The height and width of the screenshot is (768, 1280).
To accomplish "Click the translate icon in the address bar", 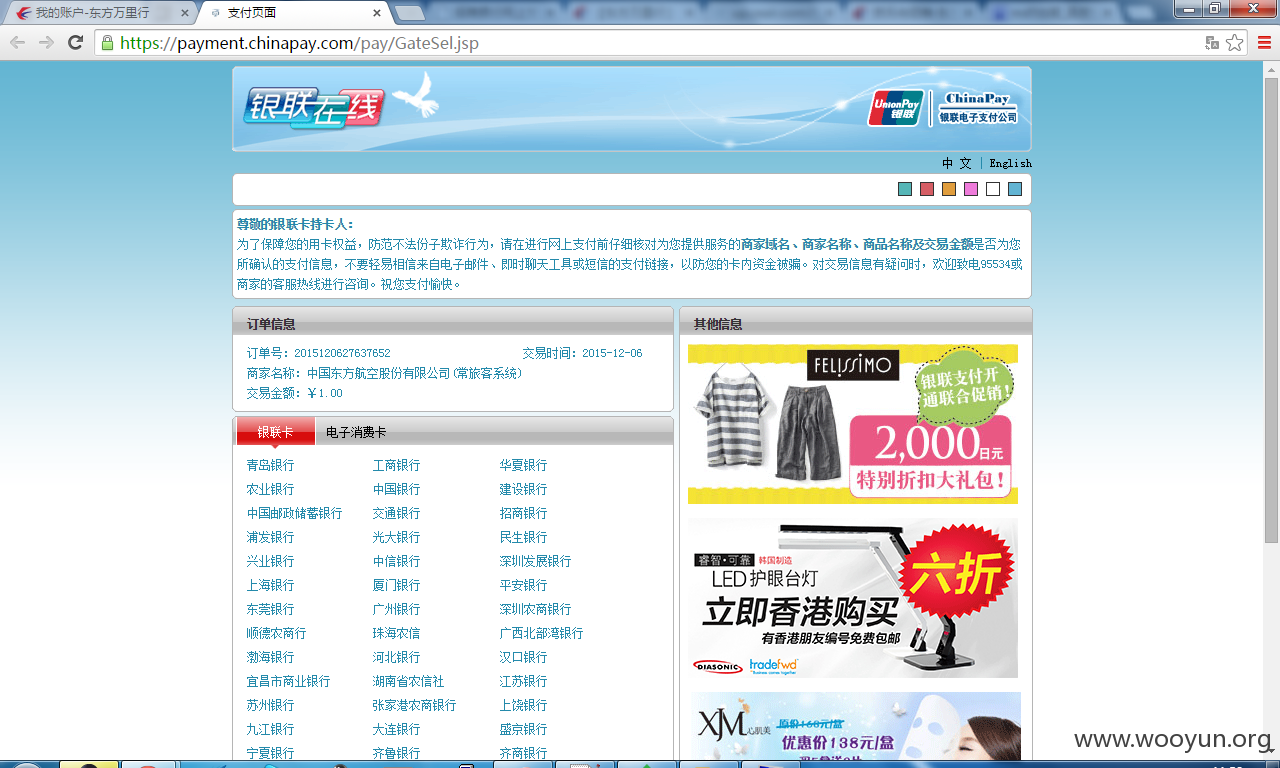I will [1212, 43].
